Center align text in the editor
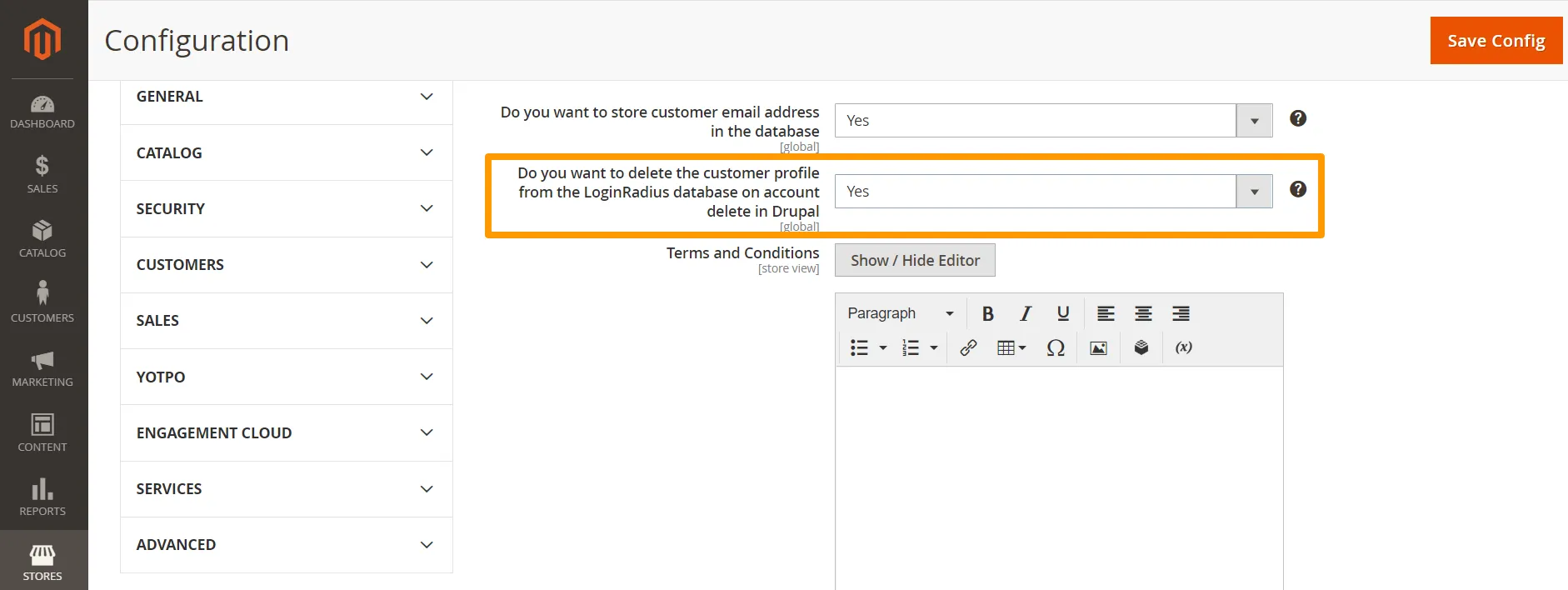This screenshot has width=1568, height=590. [1143, 313]
